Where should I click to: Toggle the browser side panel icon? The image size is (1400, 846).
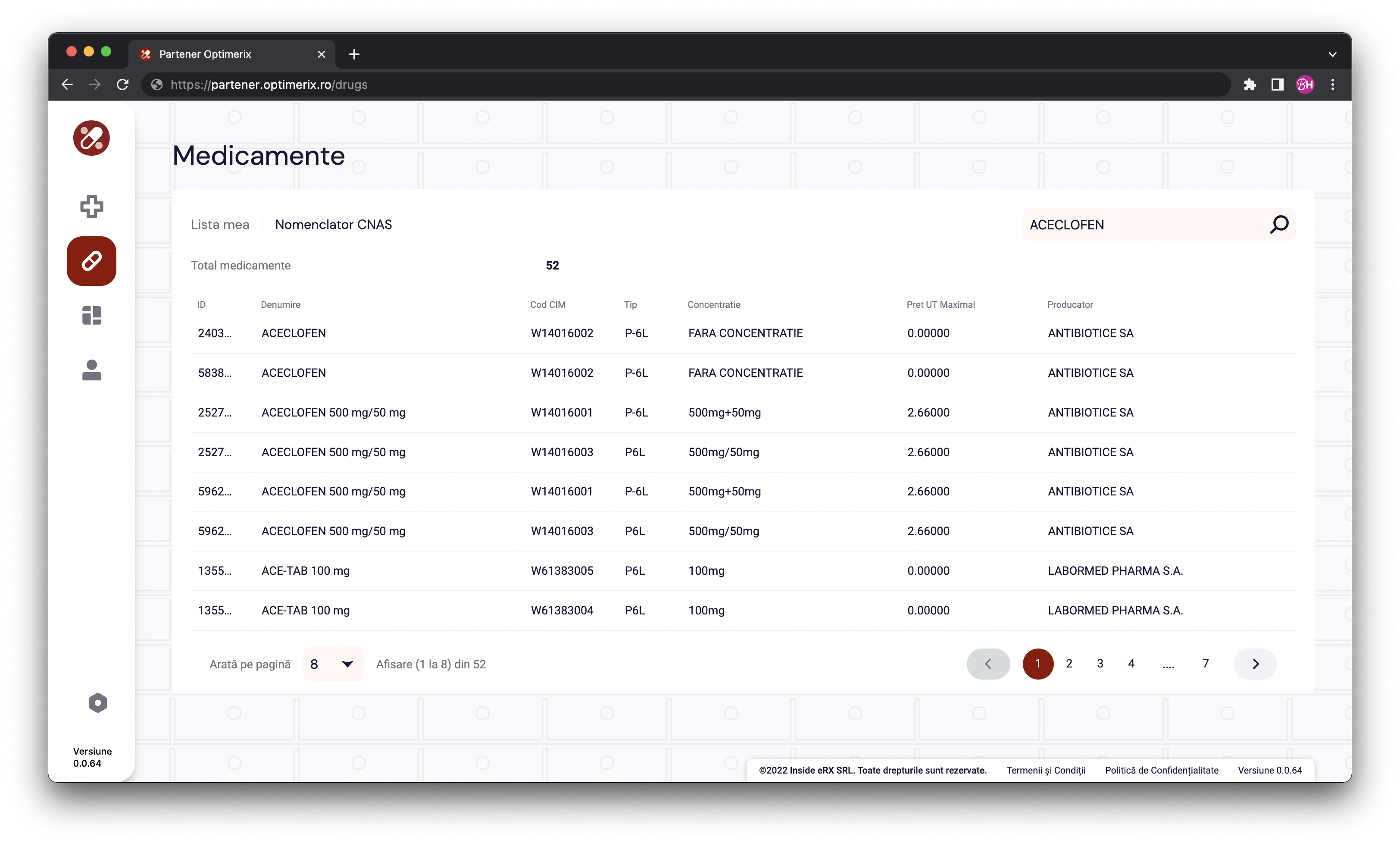(1277, 85)
